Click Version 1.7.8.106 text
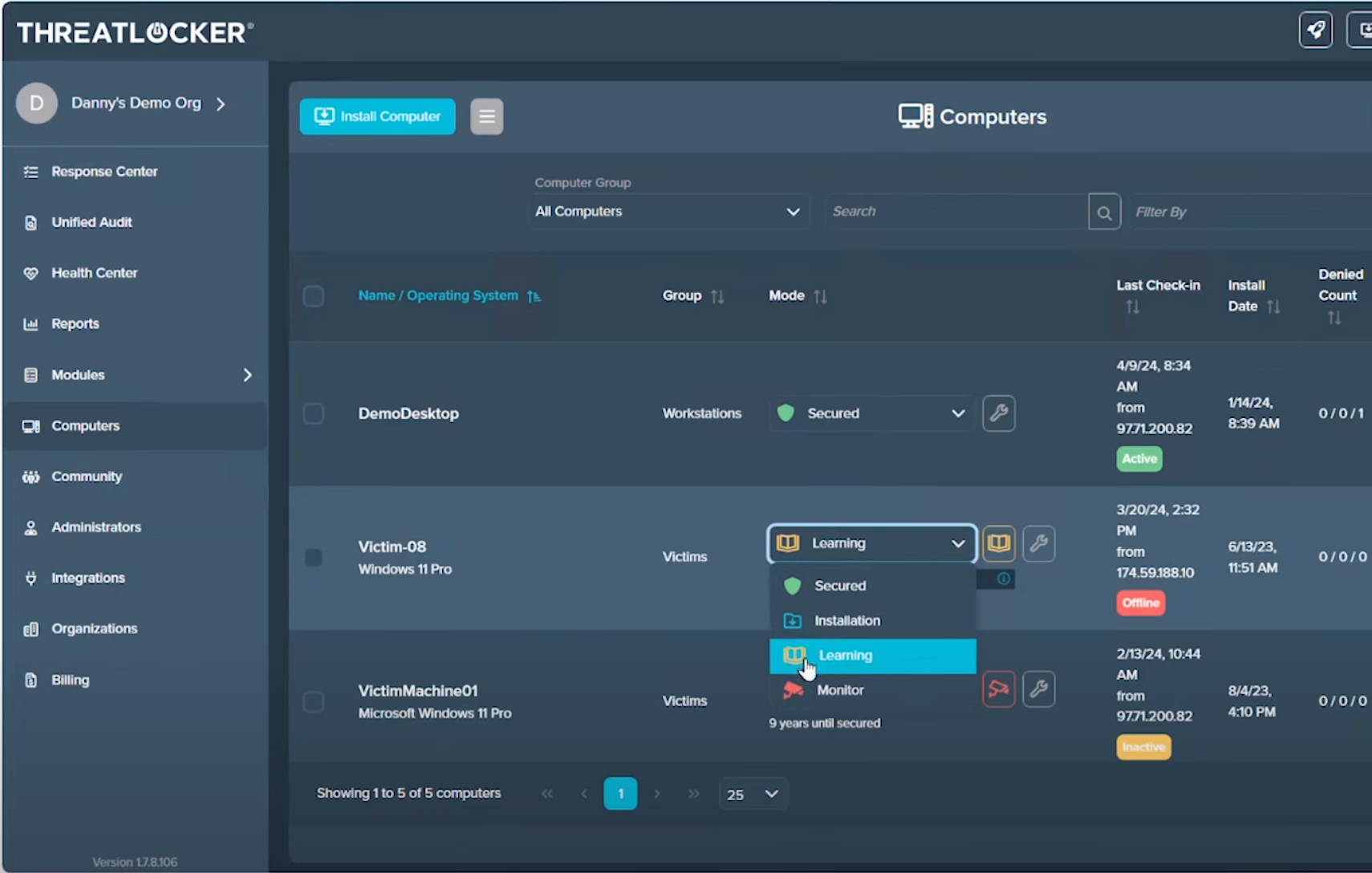This screenshot has width=1372, height=873. pos(135,863)
